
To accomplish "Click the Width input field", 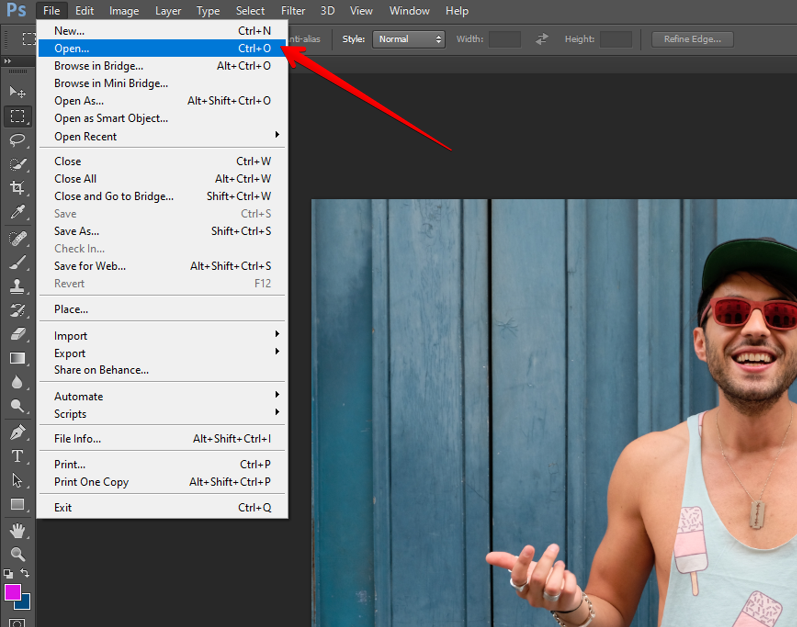I will tap(504, 39).
